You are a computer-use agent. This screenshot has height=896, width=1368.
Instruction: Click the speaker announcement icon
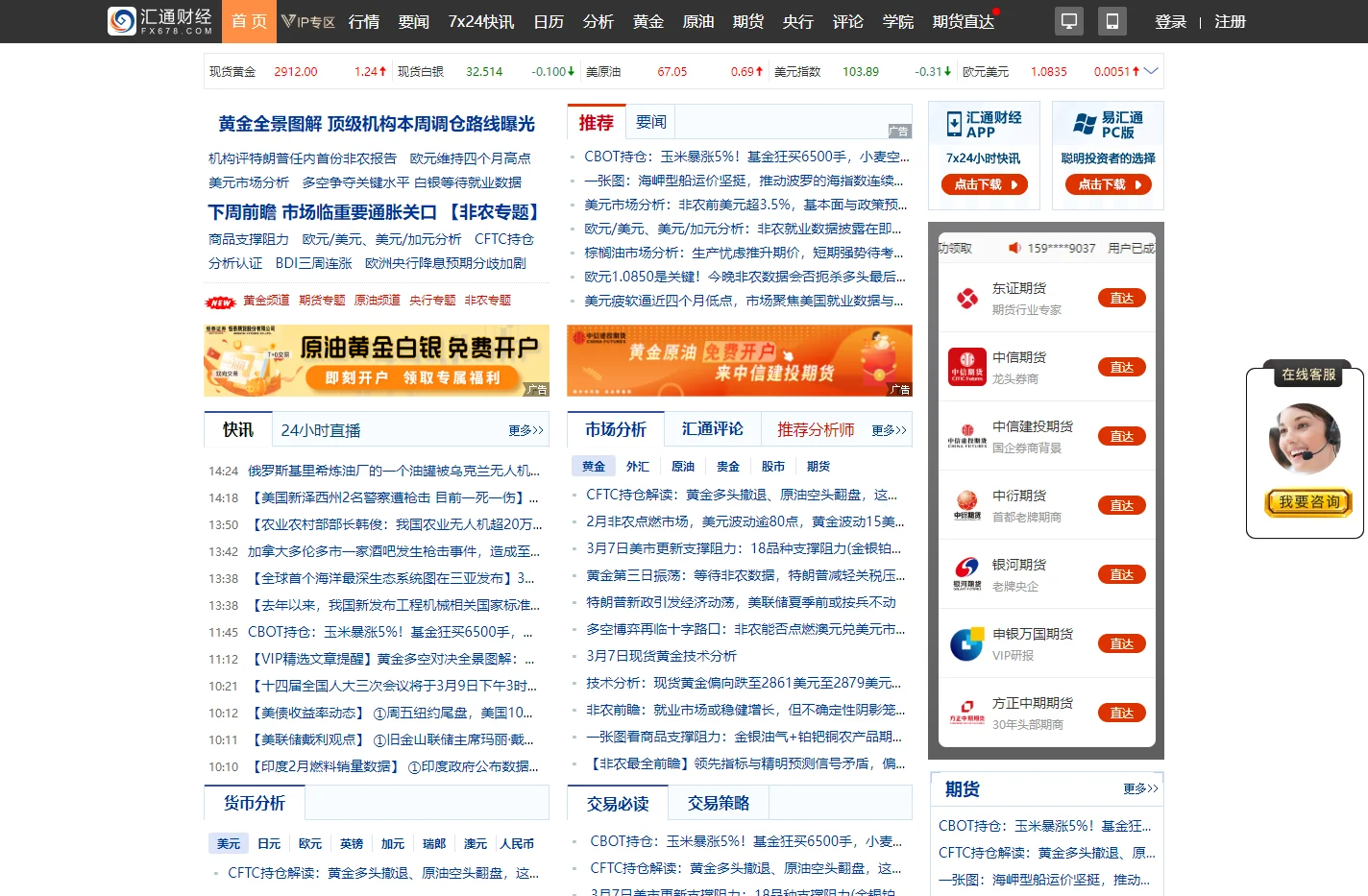click(1014, 248)
